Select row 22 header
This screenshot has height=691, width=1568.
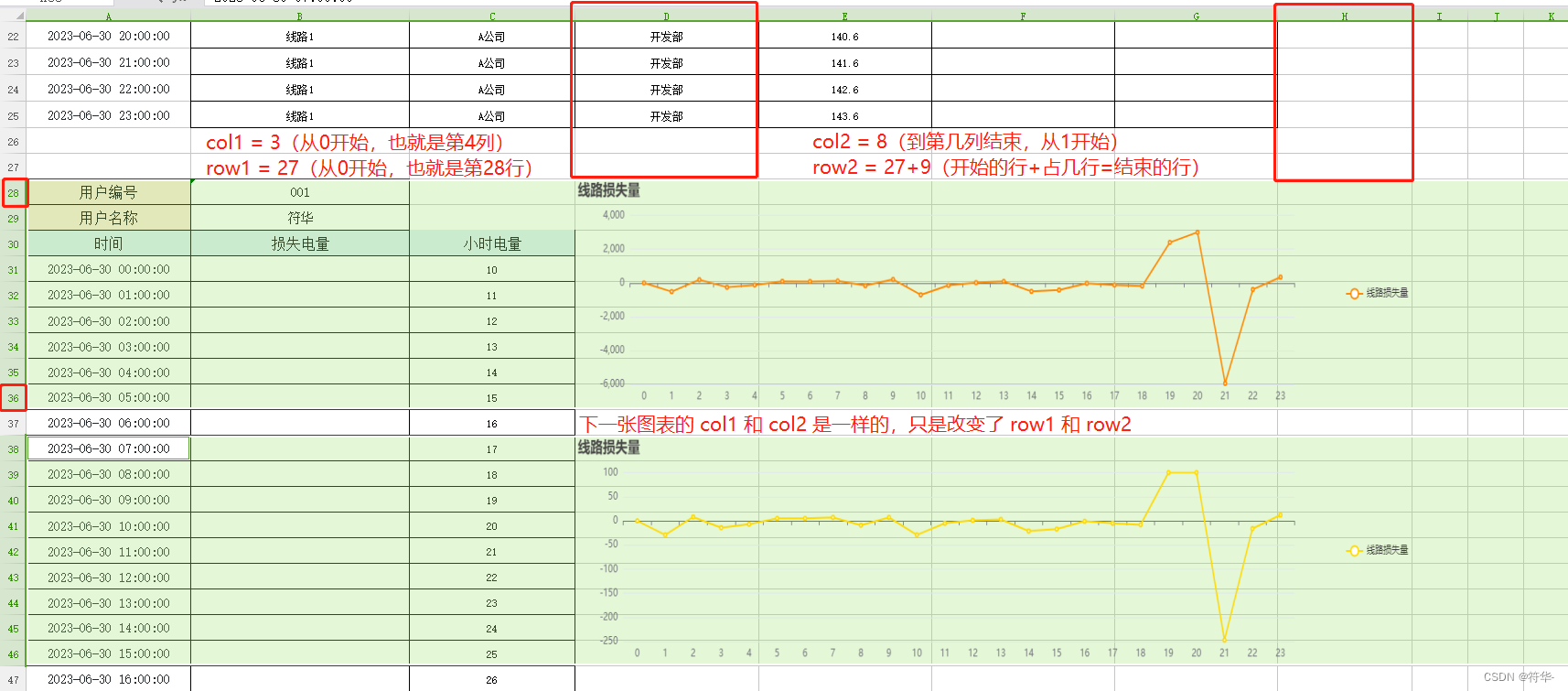pyautogui.click(x=13, y=37)
